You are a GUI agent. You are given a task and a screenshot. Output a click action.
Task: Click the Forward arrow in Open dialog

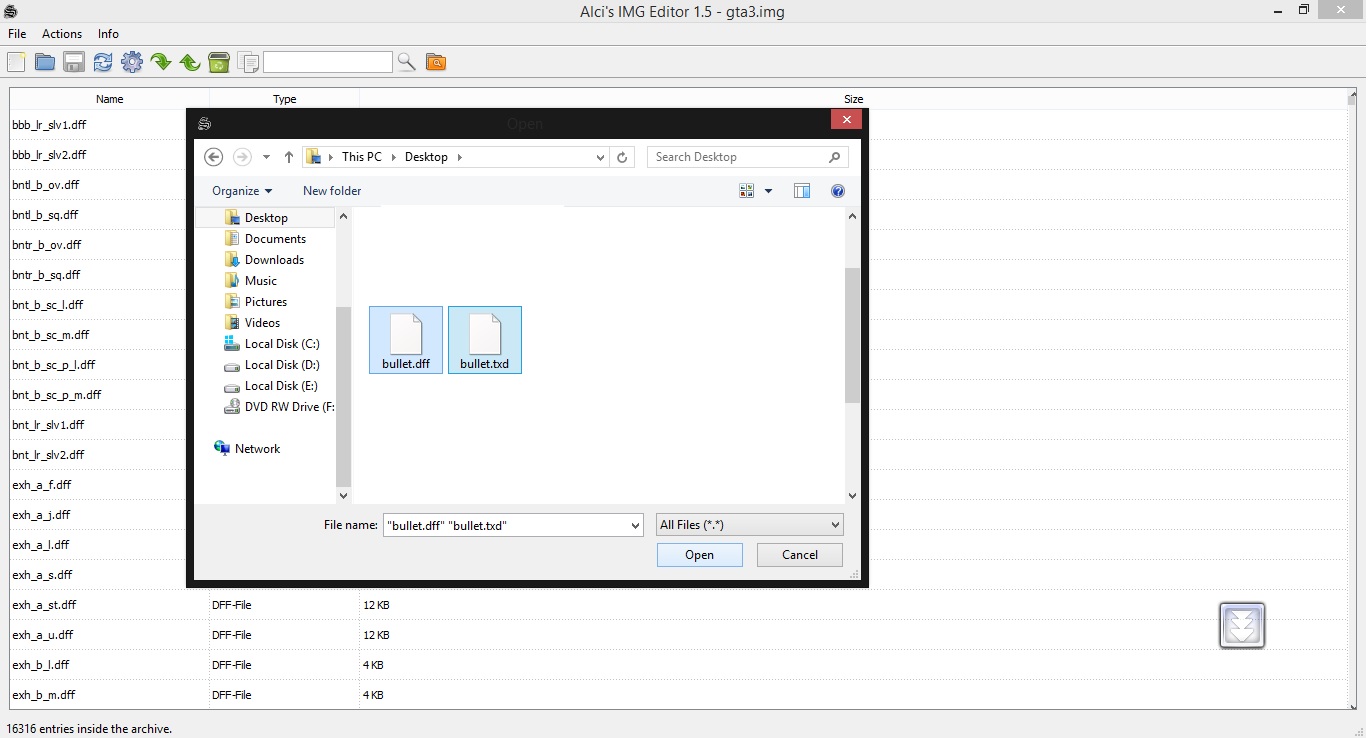tap(242, 157)
